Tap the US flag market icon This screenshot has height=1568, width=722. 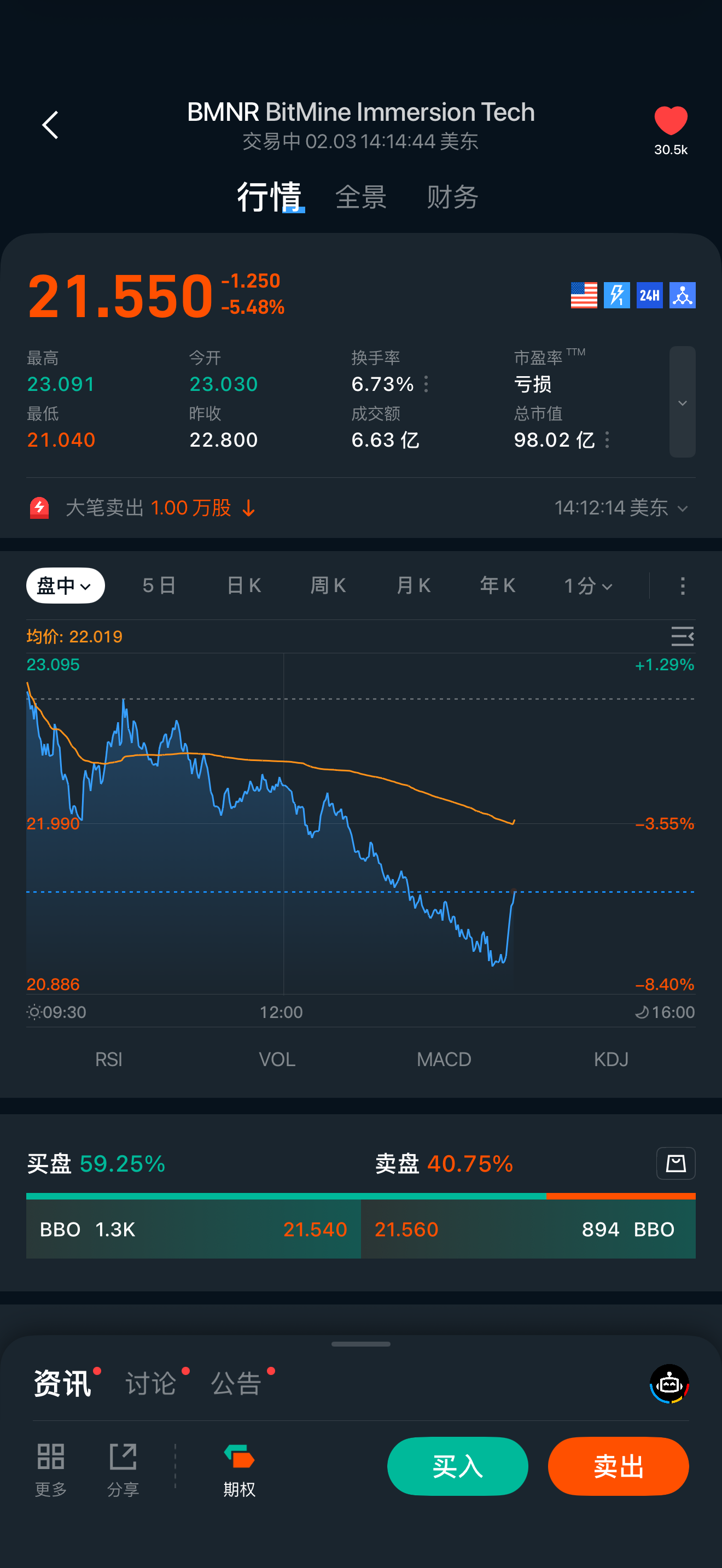583,296
